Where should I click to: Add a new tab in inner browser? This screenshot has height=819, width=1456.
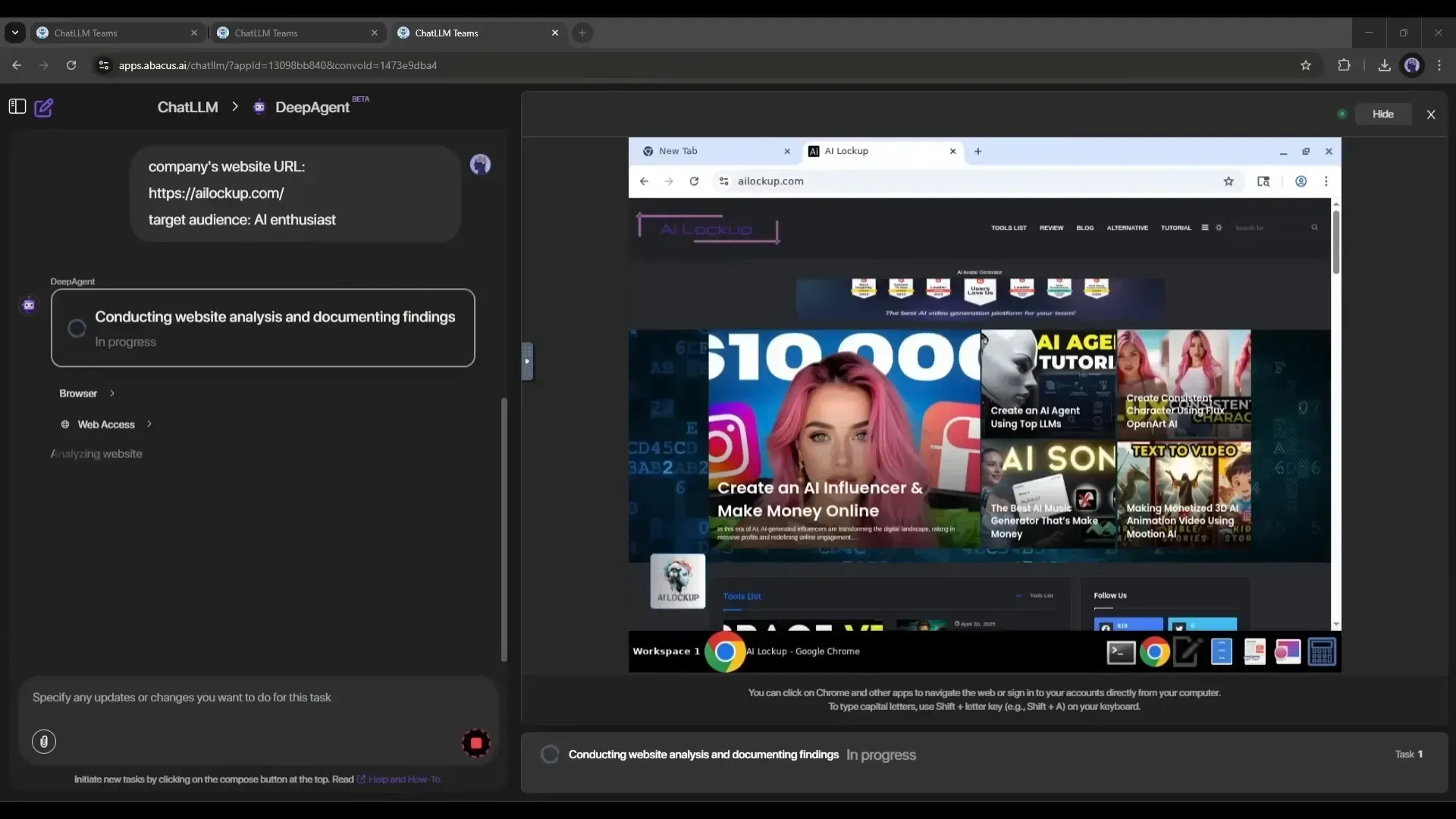pos(977,151)
